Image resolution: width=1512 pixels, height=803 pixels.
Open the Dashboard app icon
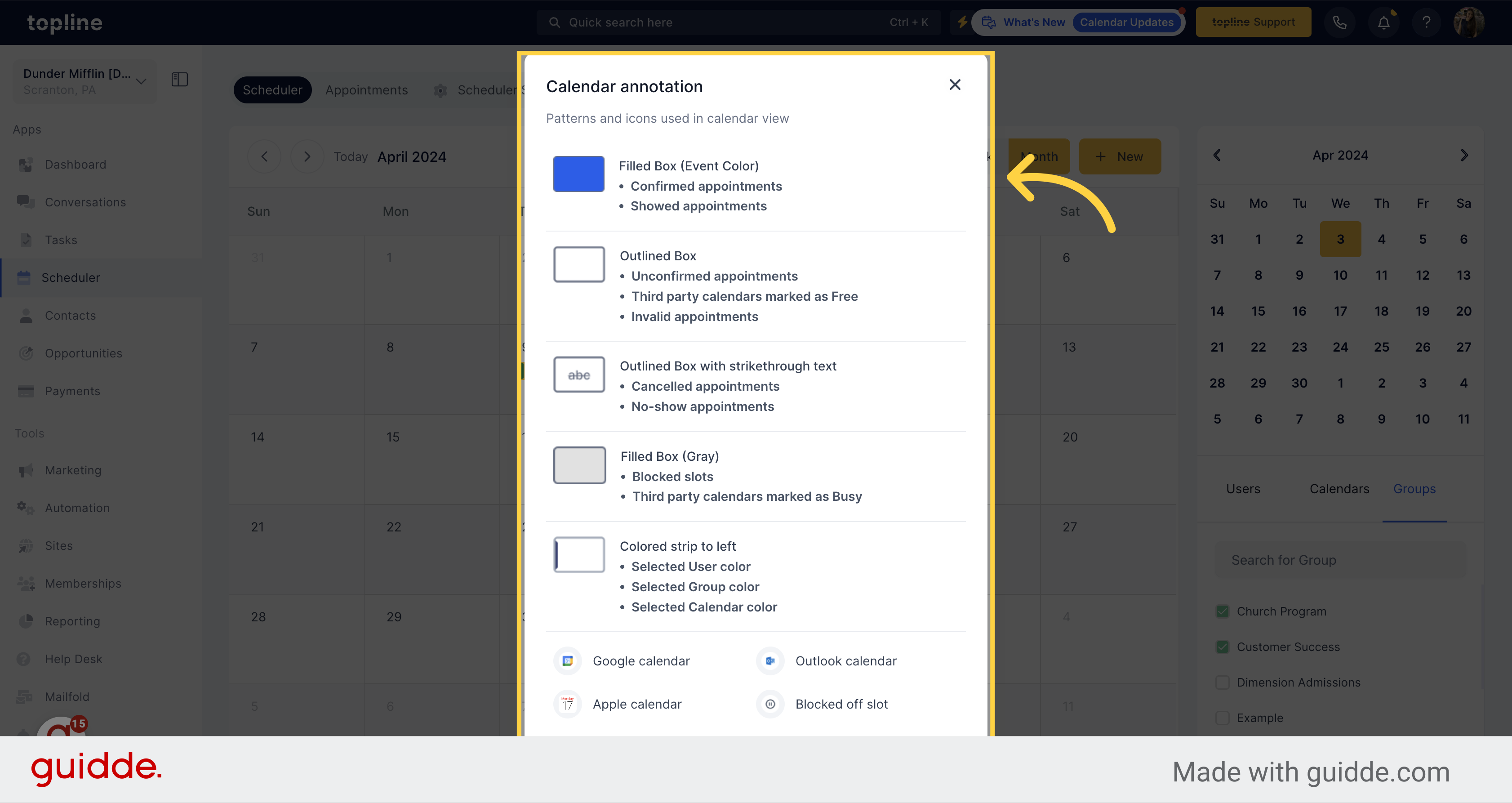(x=26, y=164)
